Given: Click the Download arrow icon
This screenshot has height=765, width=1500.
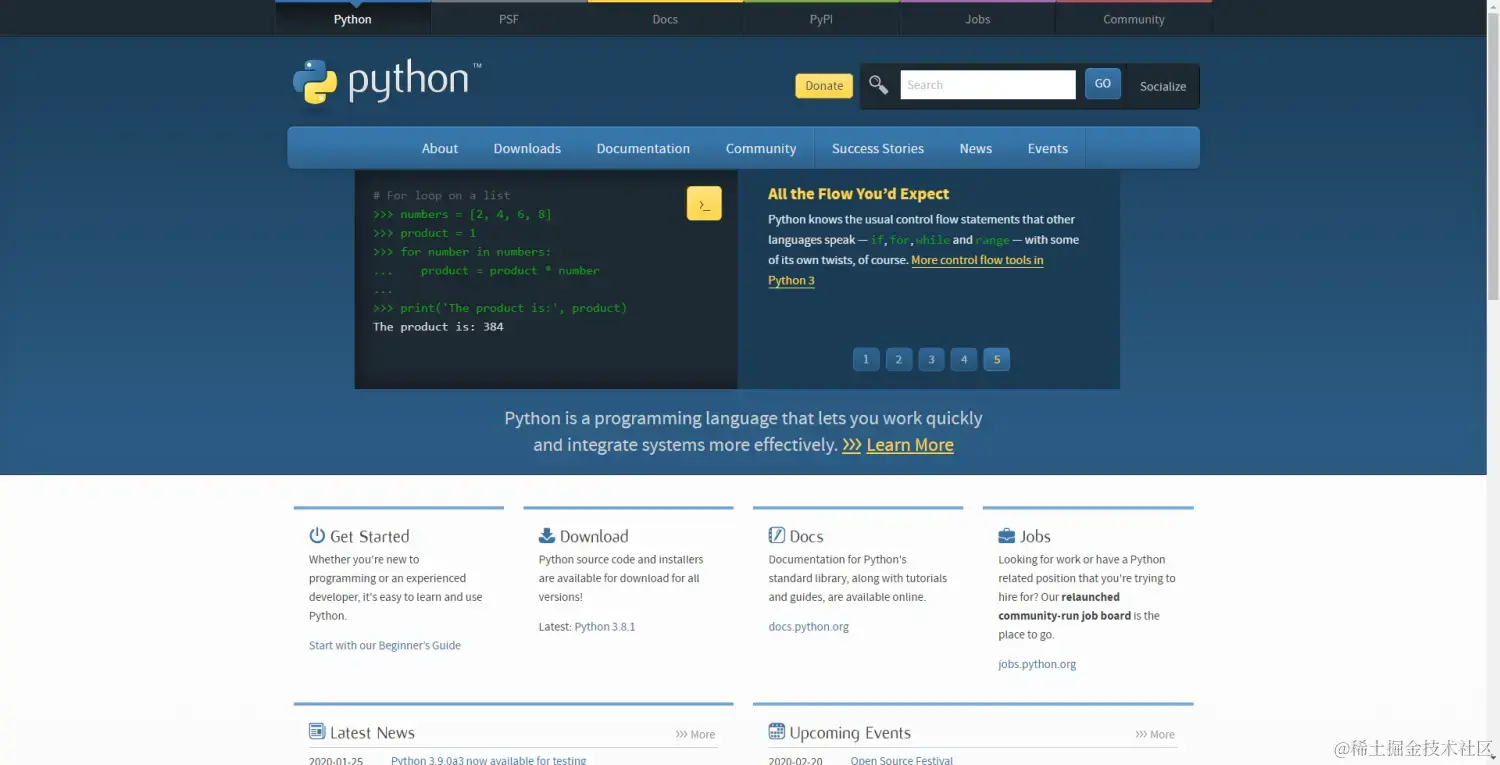Looking at the screenshot, I should click(x=547, y=536).
